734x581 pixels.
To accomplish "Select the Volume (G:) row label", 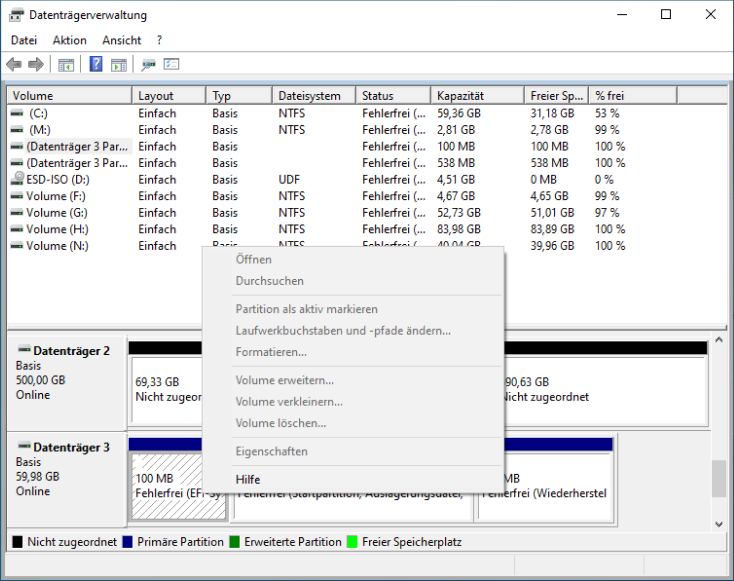I will [x=57, y=213].
